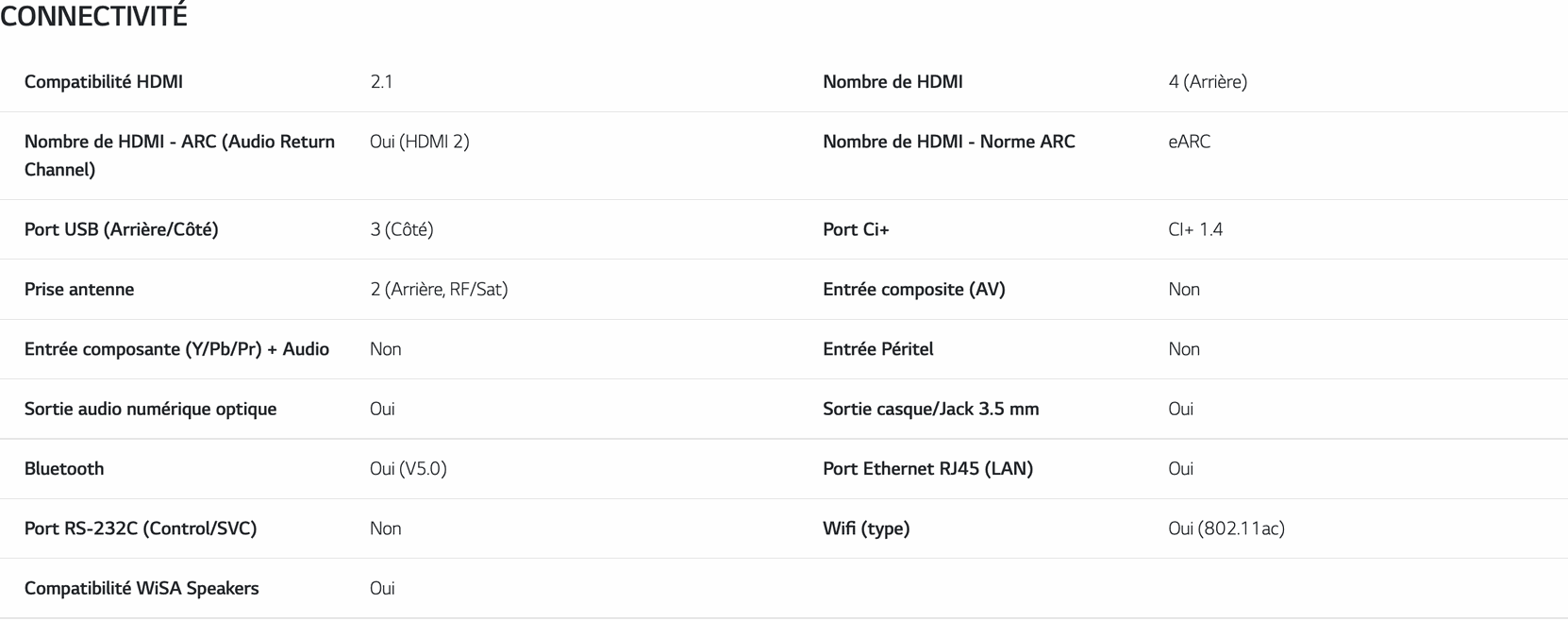Click the Entrée Péritel label
This screenshot has height=620, width=1568.
point(877,349)
